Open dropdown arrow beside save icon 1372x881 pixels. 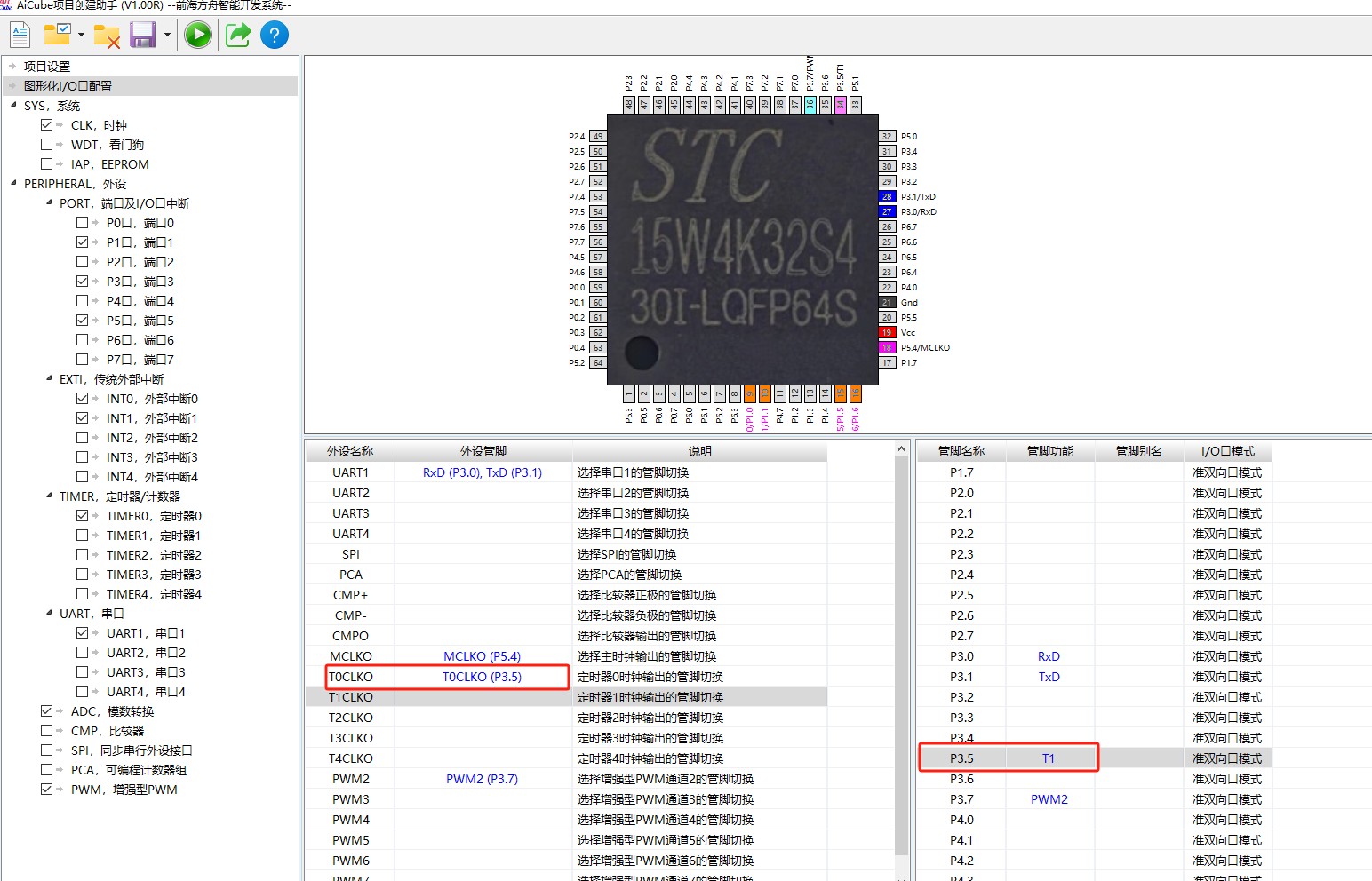click(166, 36)
